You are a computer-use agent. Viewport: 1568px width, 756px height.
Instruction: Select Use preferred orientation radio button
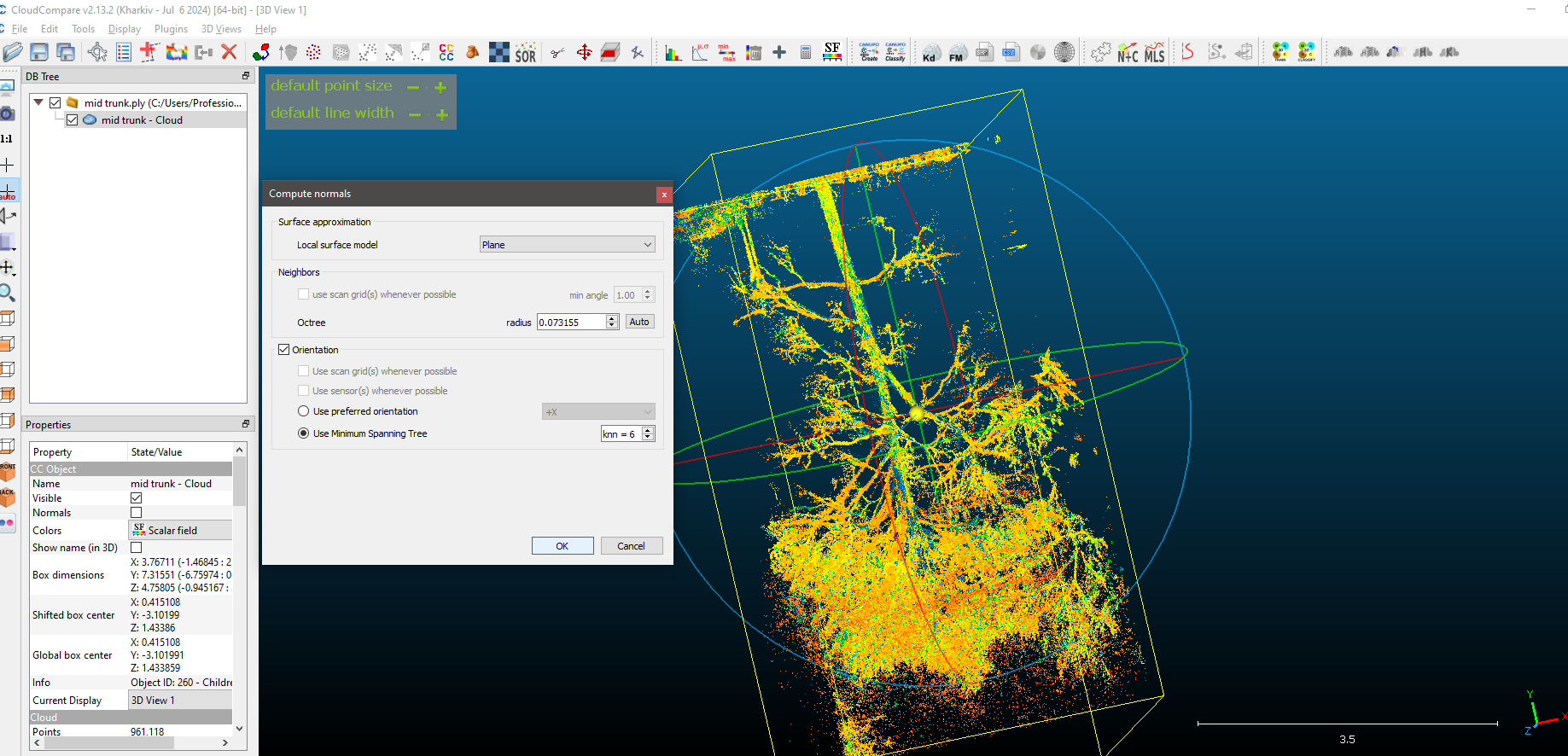[x=304, y=411]
